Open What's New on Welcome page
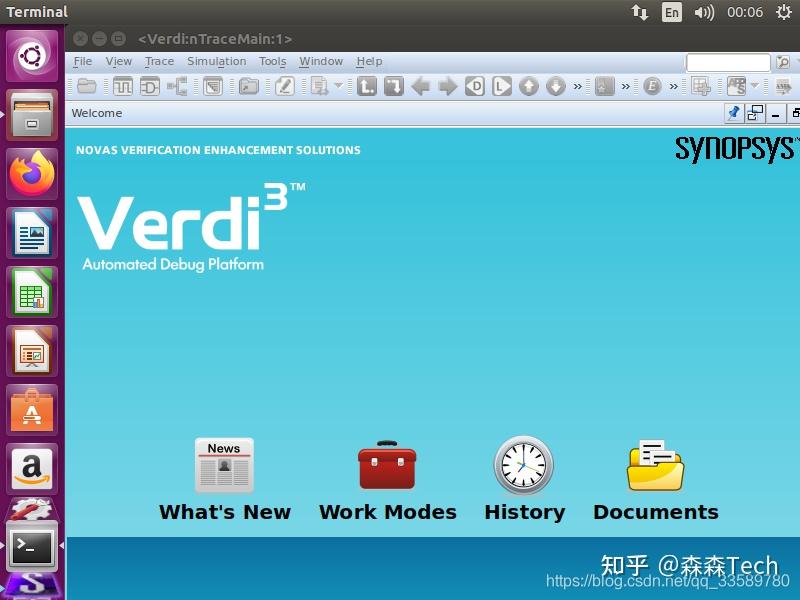The image size is (800, 600). point(224,481)
